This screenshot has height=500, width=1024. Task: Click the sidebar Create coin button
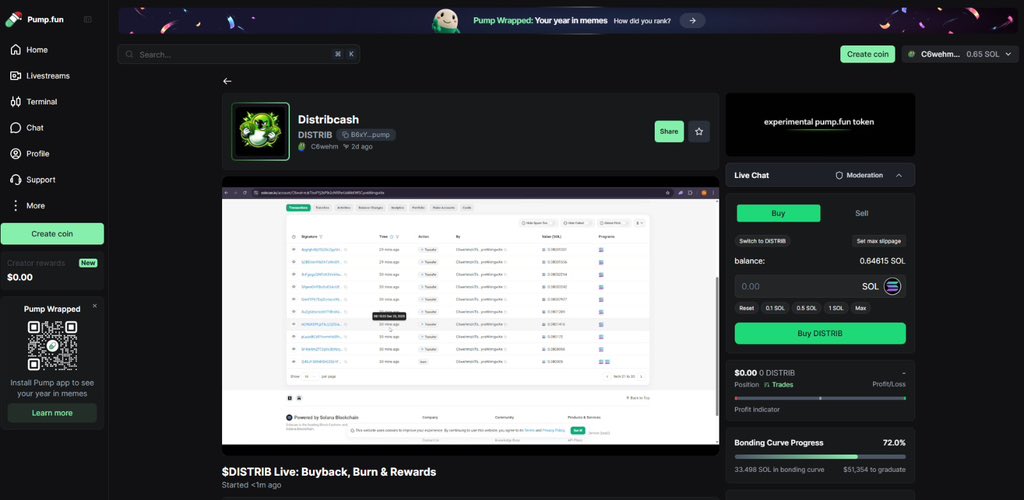point(52,234)
